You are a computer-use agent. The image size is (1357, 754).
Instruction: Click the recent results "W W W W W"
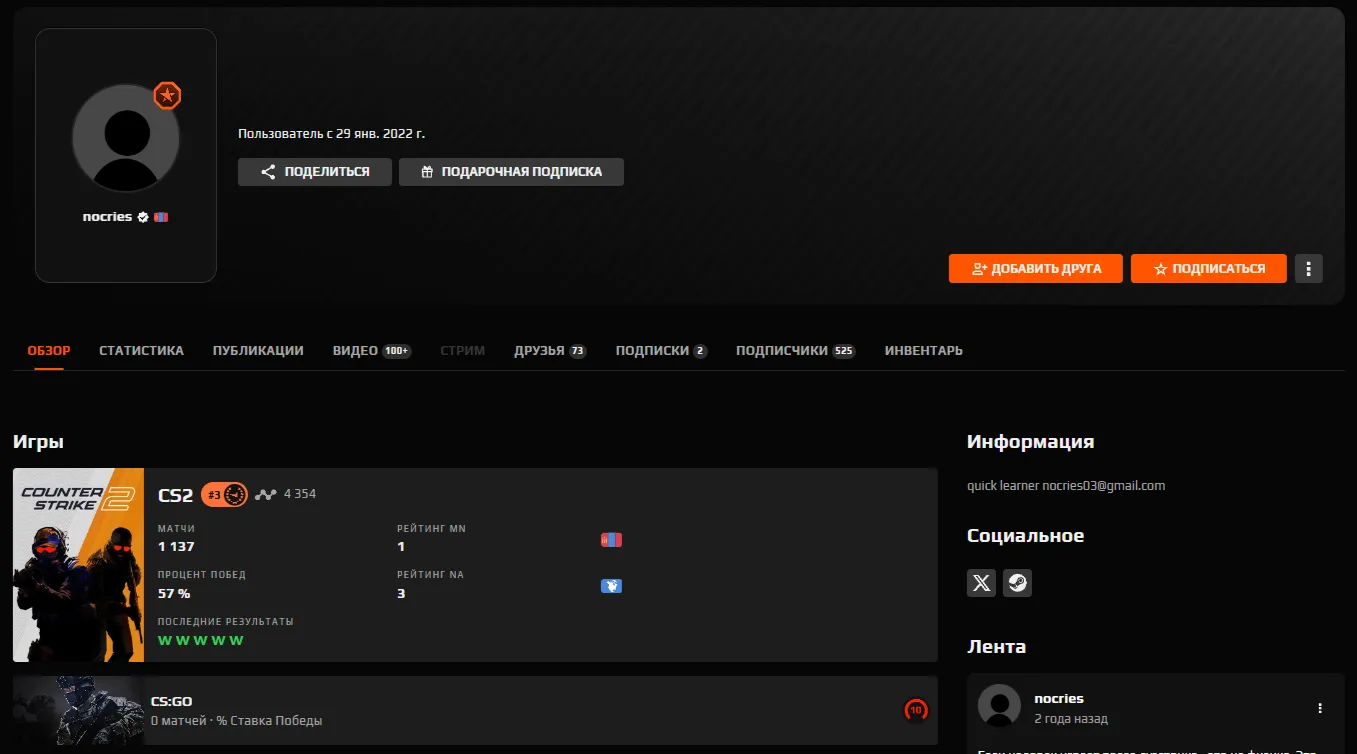coord(200,640)
